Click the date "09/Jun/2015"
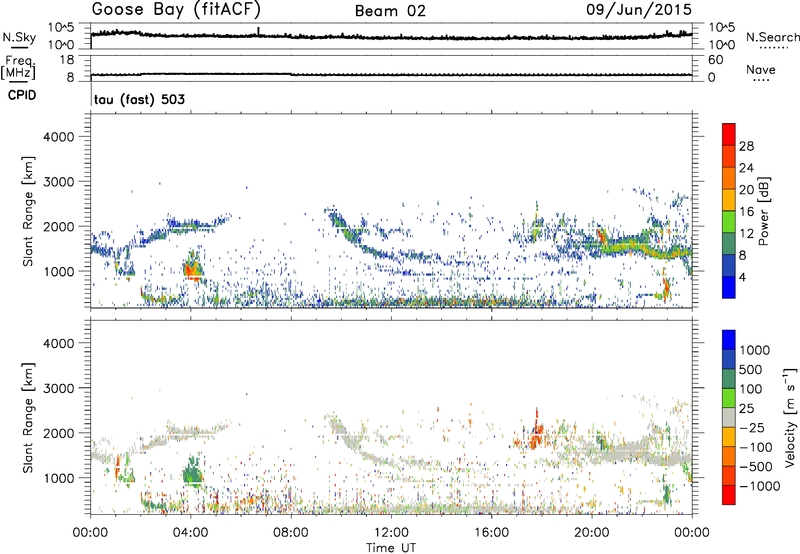This screenshot has width=800, height=554. 639,9
